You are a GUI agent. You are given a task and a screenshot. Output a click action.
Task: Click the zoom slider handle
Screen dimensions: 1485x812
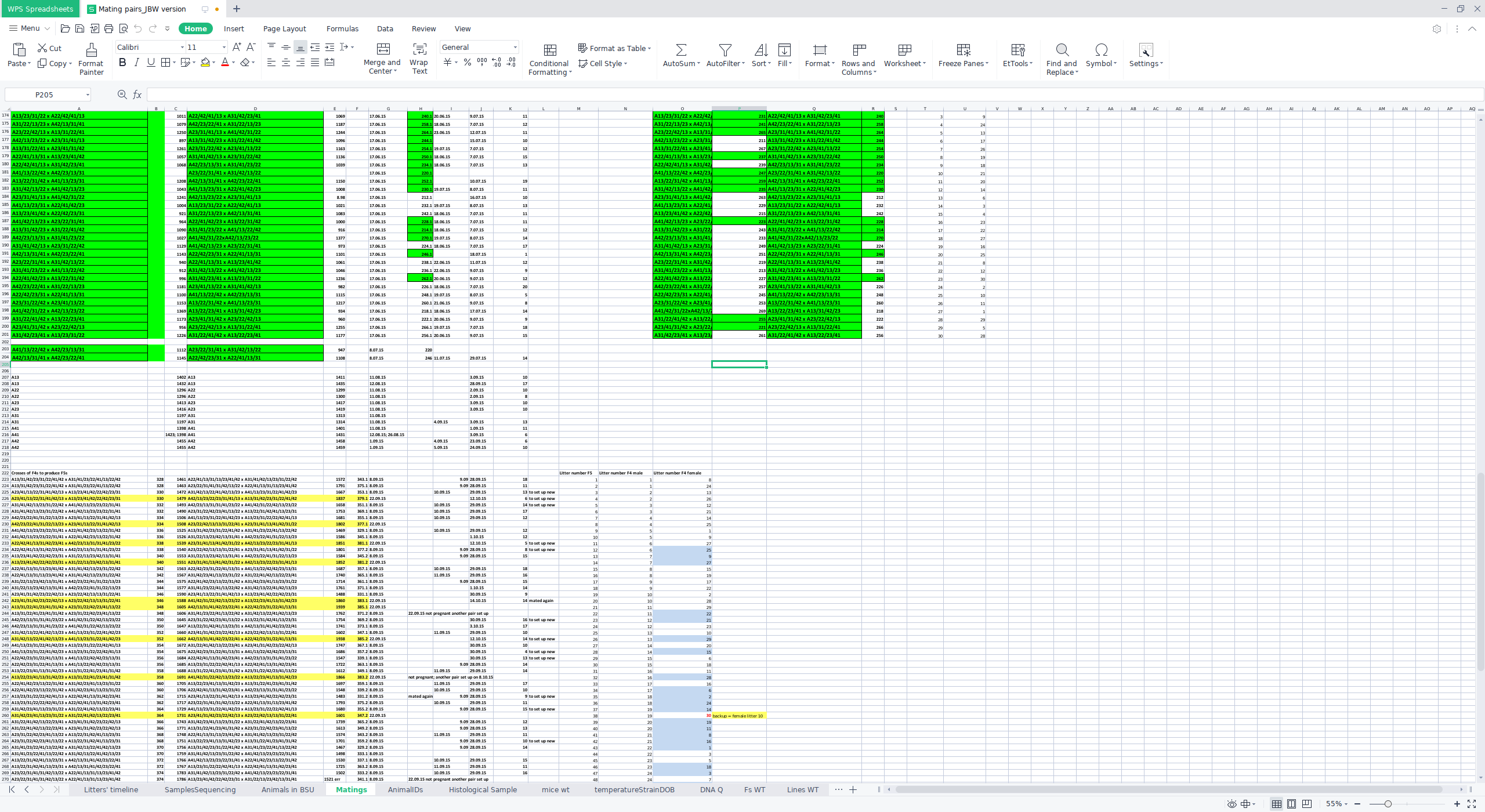pos(1388,804)
